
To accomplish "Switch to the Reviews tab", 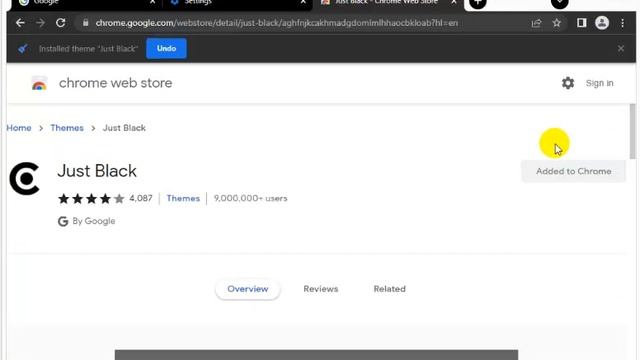I will pos(321,289).
